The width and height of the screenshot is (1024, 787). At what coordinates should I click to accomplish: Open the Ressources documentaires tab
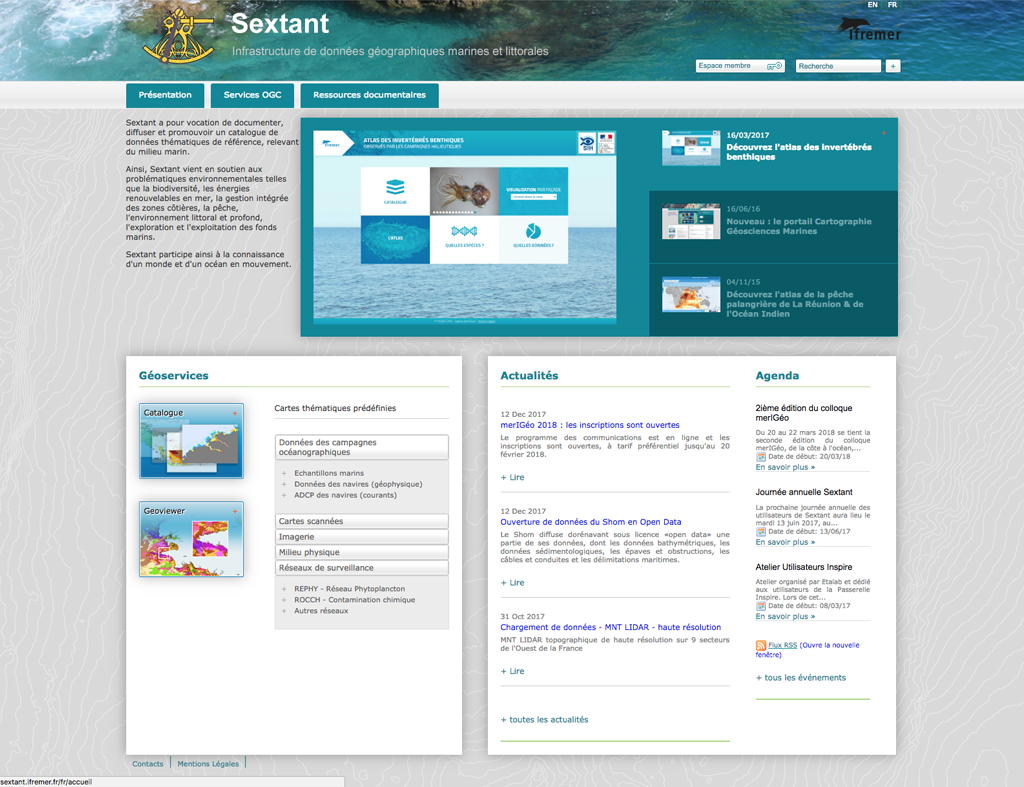(x=369, y=95)
